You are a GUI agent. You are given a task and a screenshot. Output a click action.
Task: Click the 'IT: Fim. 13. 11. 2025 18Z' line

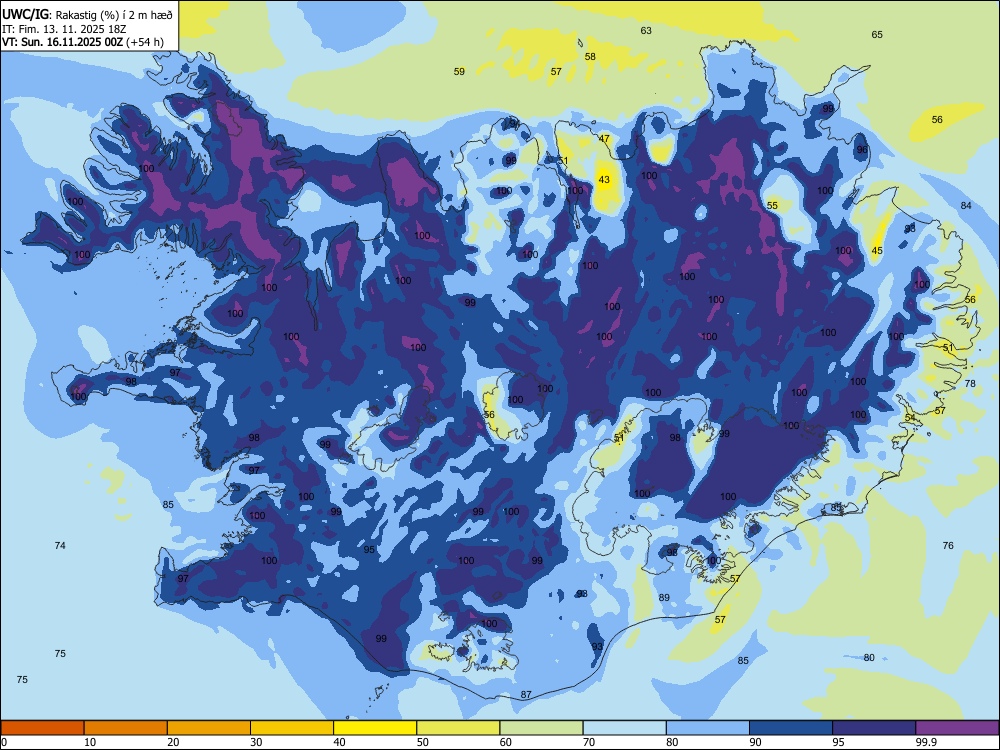click(x=64, y=29)
